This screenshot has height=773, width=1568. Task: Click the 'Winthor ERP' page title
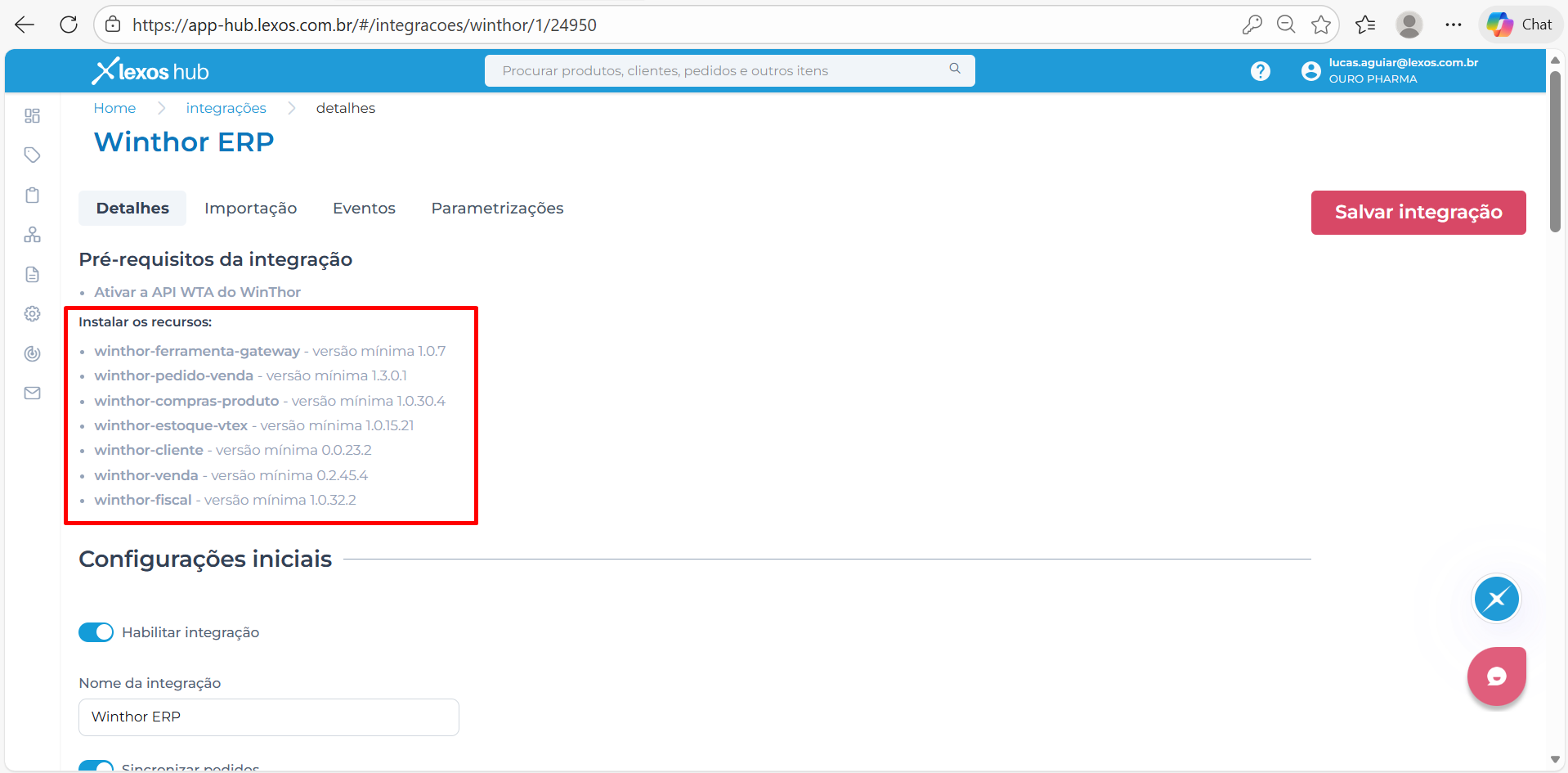(x=184, y=142)
